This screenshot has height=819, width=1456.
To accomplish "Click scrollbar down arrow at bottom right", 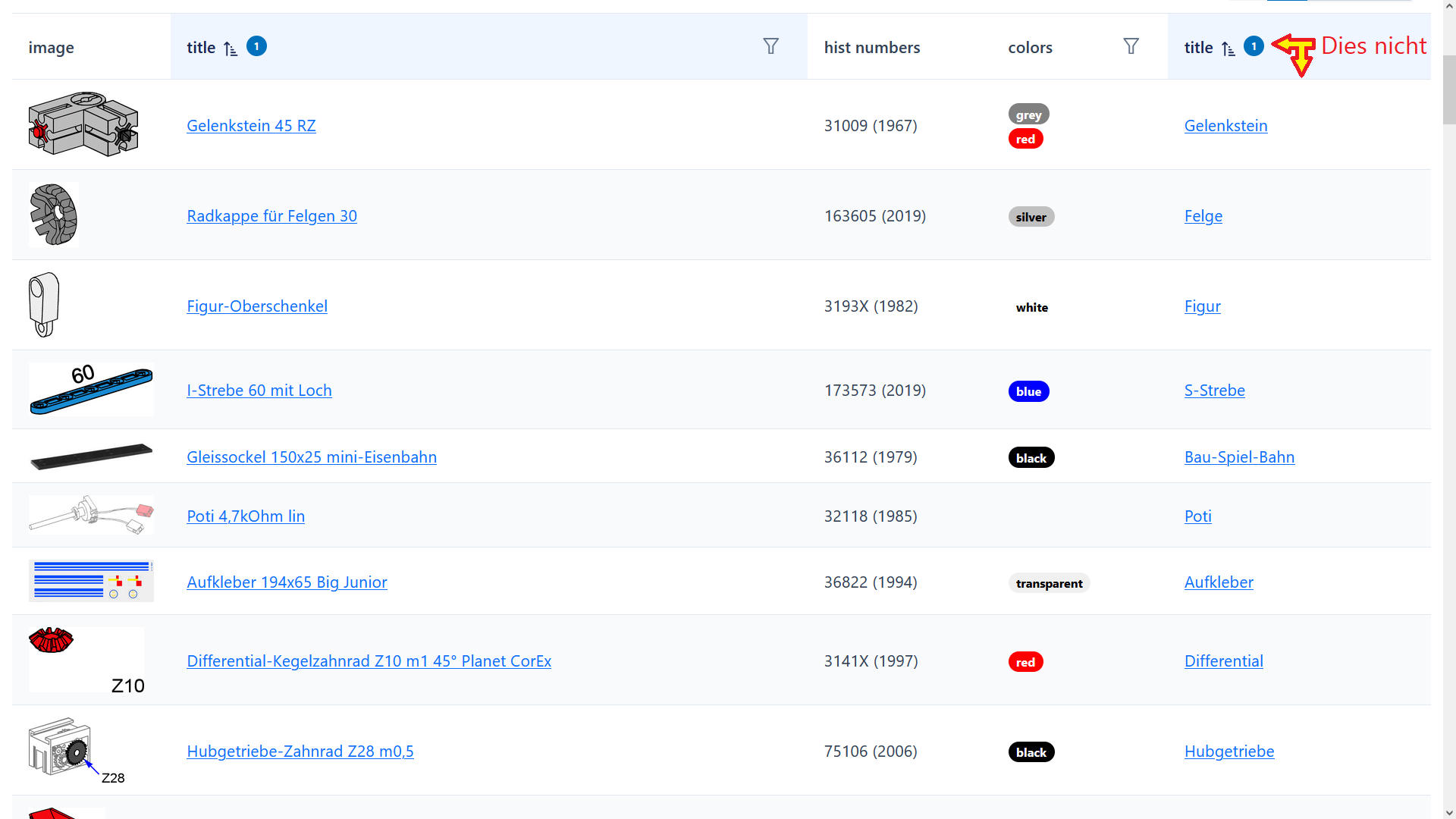I will click(x=1449, y=812).
